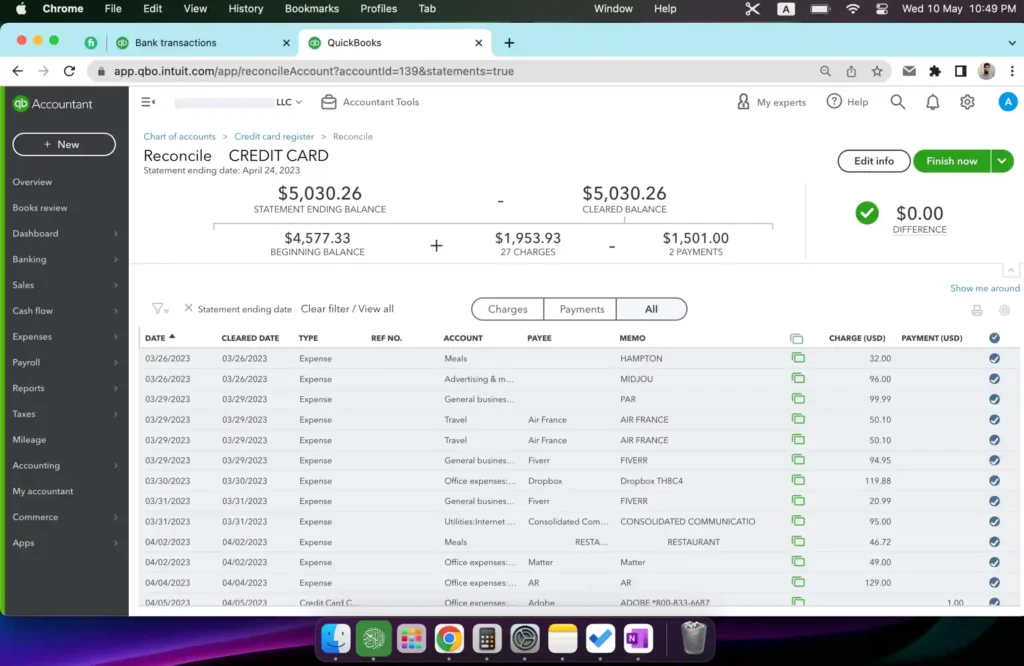Open the Bookmarks menu
The image size is (1024, 666).
click(x=312, y=8)
